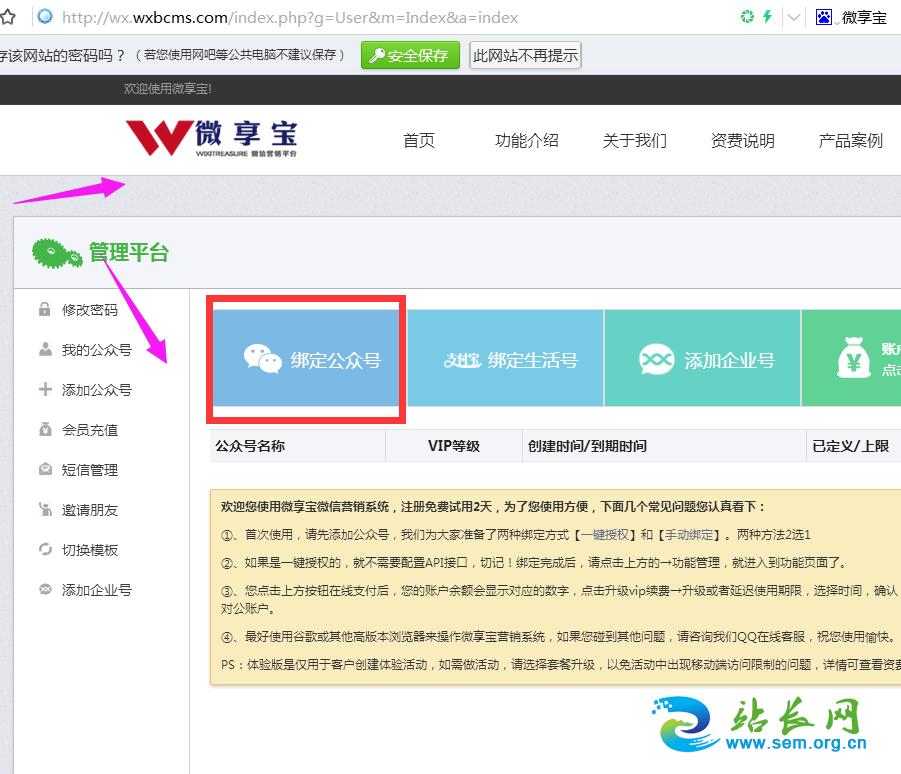Click the 一键授权 link in the notice
901x774 pixels.
tap(605, 535)
